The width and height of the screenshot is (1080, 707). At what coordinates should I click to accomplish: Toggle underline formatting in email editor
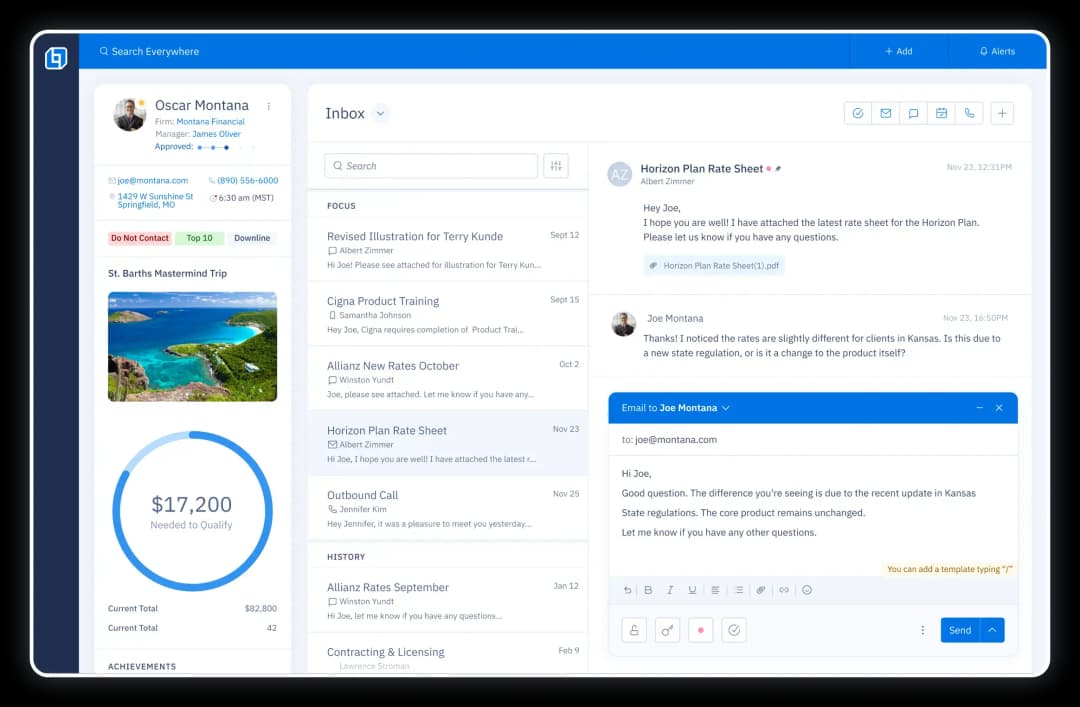692,590
